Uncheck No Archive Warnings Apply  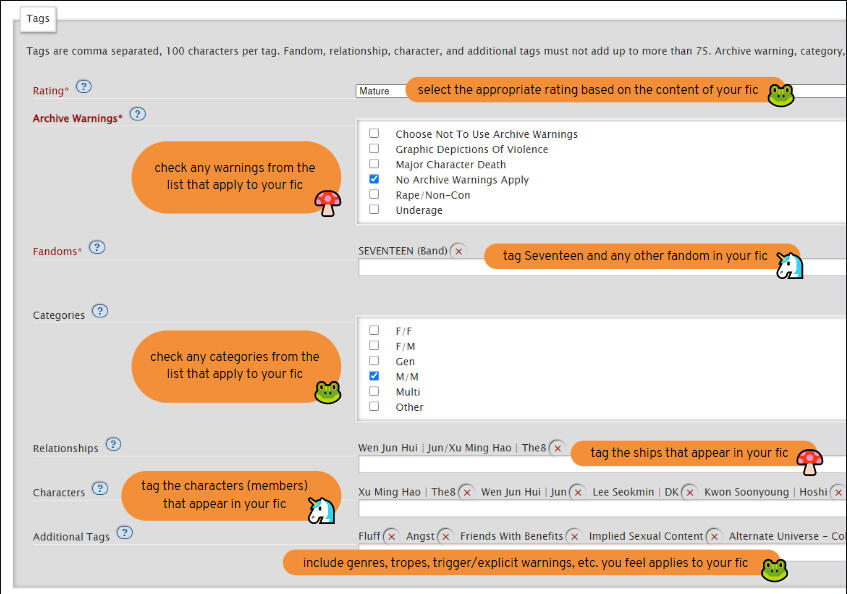tap(374, 180)
